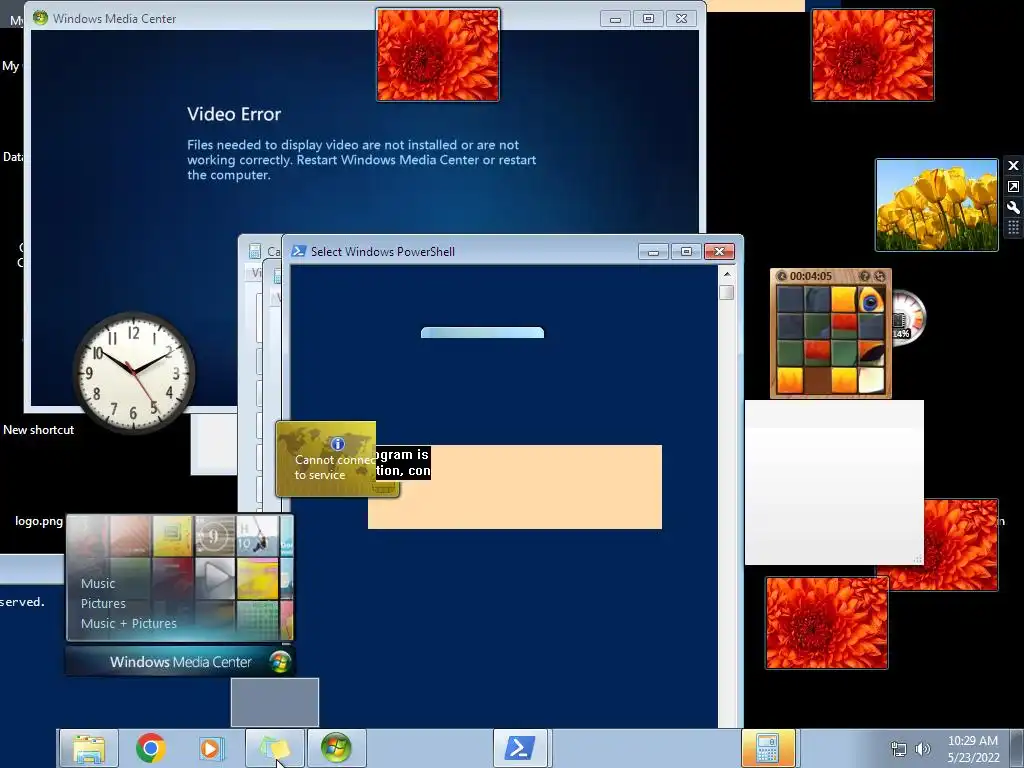The image size is (1024, 768).
Task: Enlarge the tulips slideshow gadget
Action: (x=1013, y=187)
